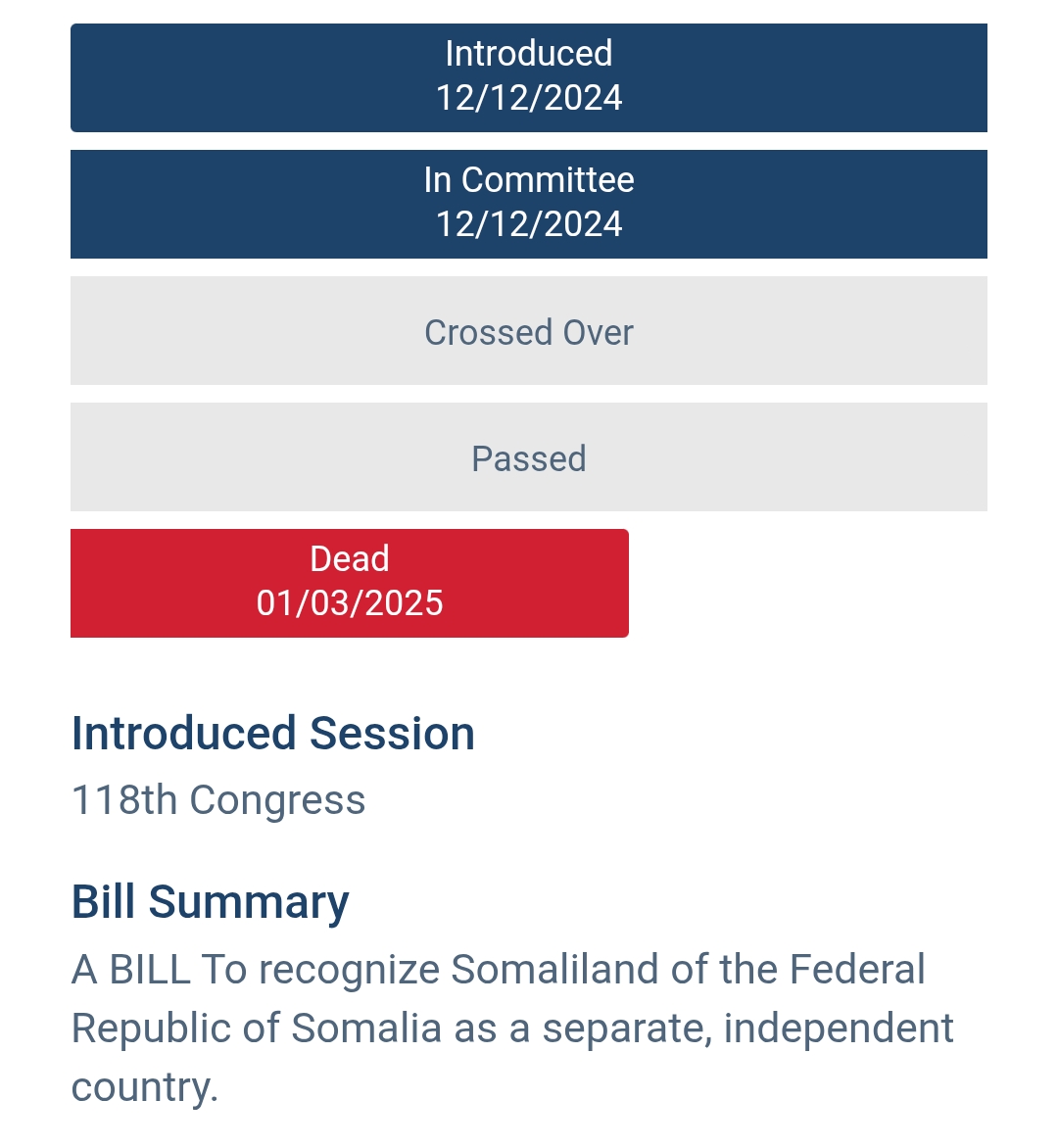The width and height of the screenshot is (1058, 1148).
Task: Click the 118th Congress session text
Action: coord(218,799)
